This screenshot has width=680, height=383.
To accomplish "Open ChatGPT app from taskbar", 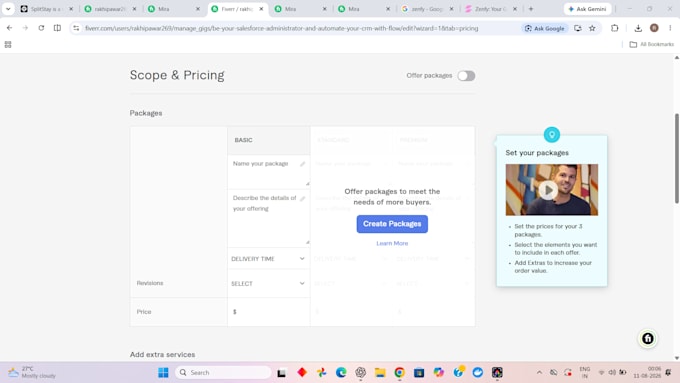I will click(x=360, y=372).
